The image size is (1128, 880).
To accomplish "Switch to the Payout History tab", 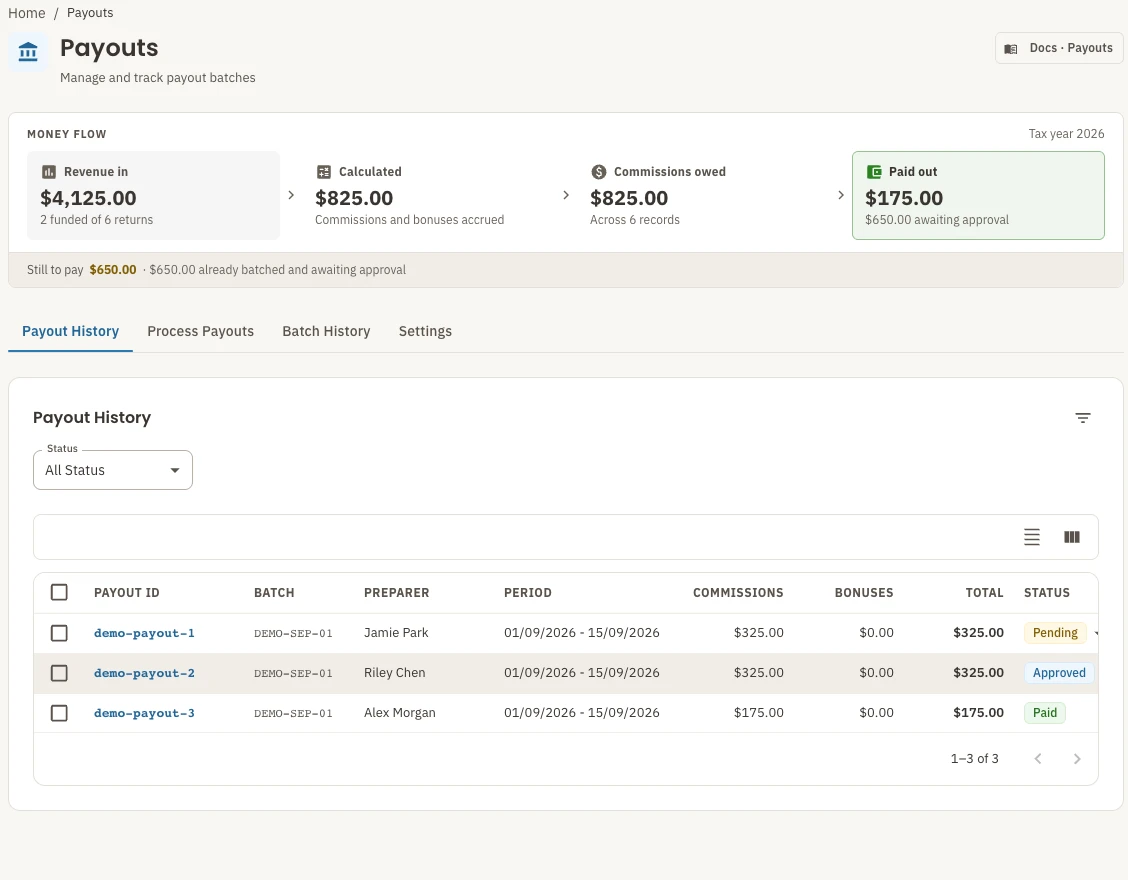I will (x=70, y=331).
